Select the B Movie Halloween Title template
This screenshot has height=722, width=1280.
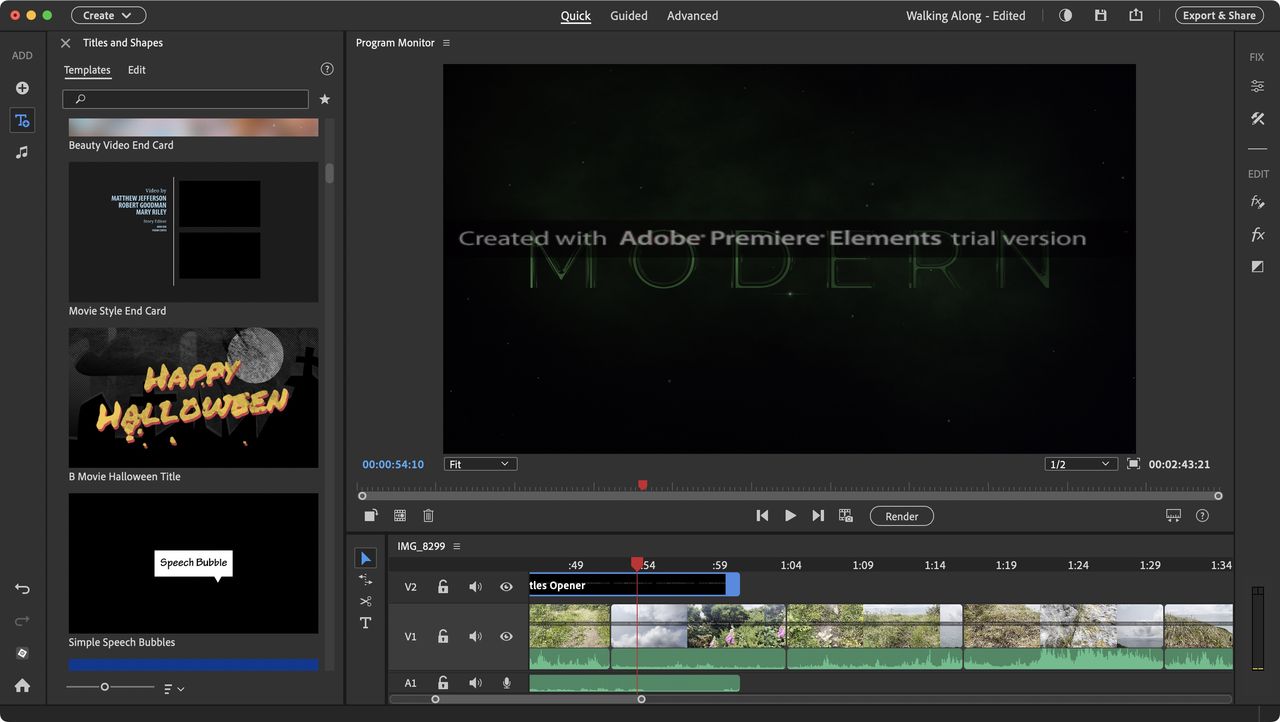click(193, 398)
